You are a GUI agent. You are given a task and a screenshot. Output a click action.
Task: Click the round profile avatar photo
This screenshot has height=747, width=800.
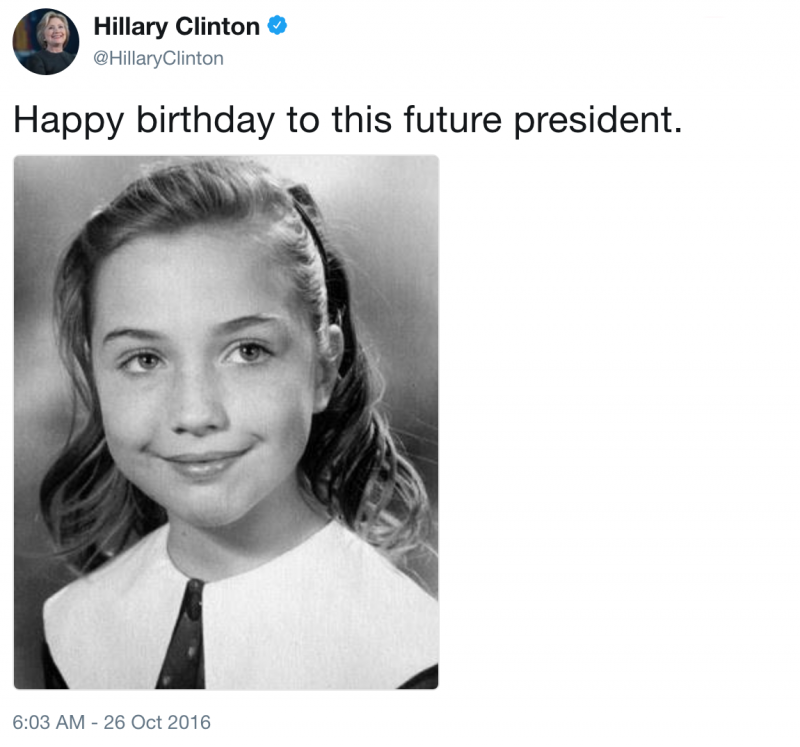tap(46, 41)
